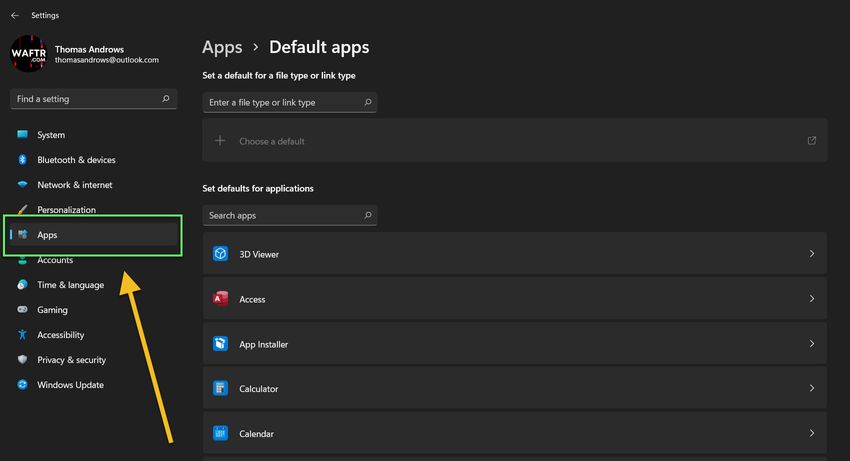
Task: Open the Calendar defaults entry
Action: coord(515,433)
